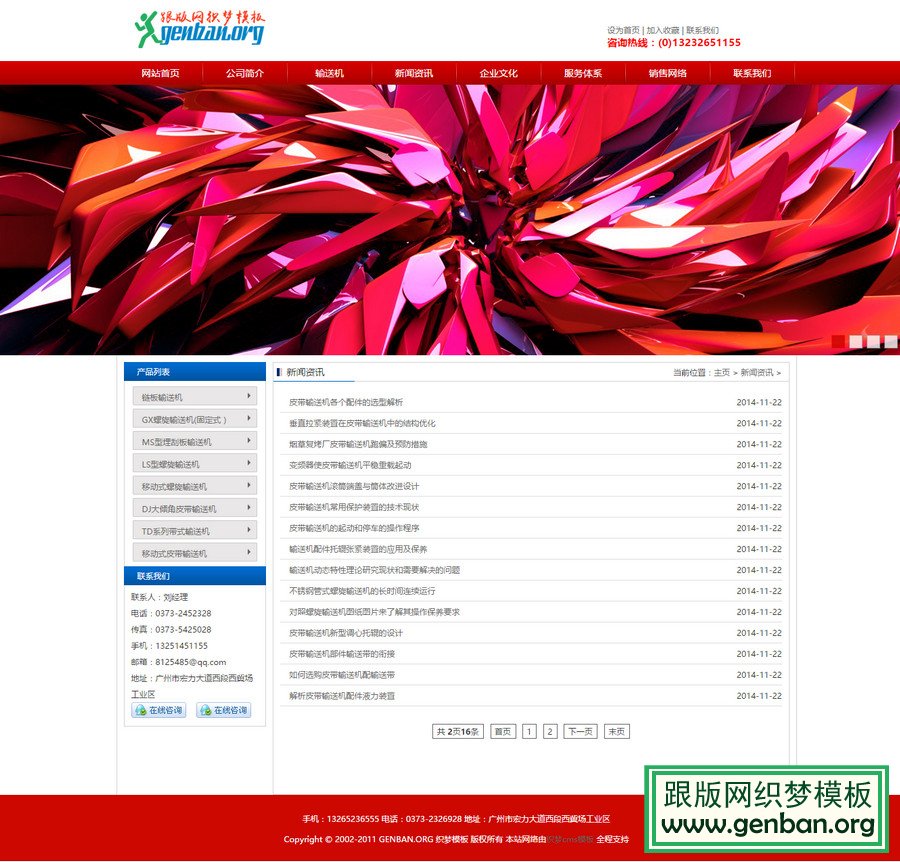Viewport: 900px width, 862px height.
Task: Click the genban.org logo
Action: (200, 29)
